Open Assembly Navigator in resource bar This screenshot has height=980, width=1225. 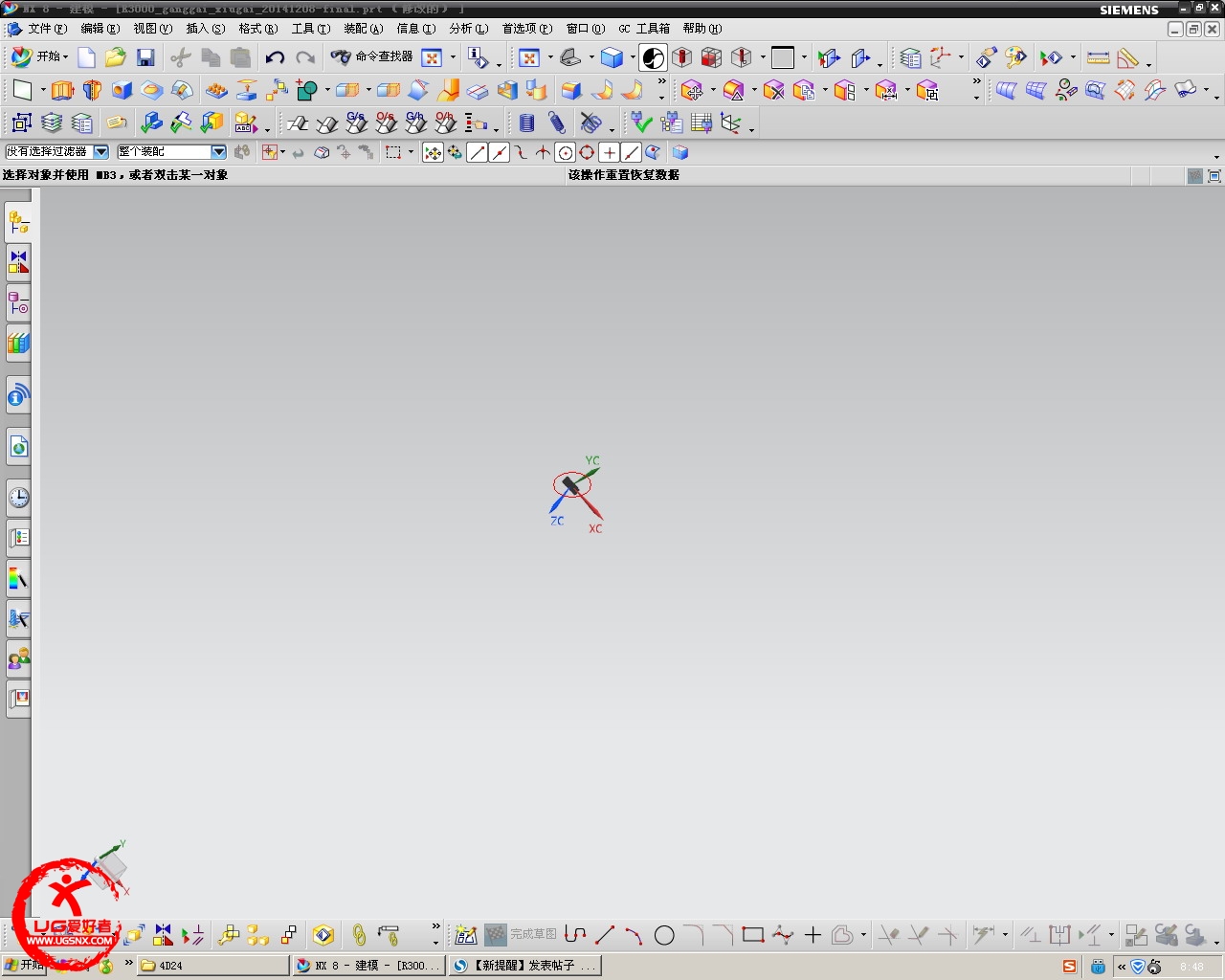pyautogui.click(x=18, y=222)
